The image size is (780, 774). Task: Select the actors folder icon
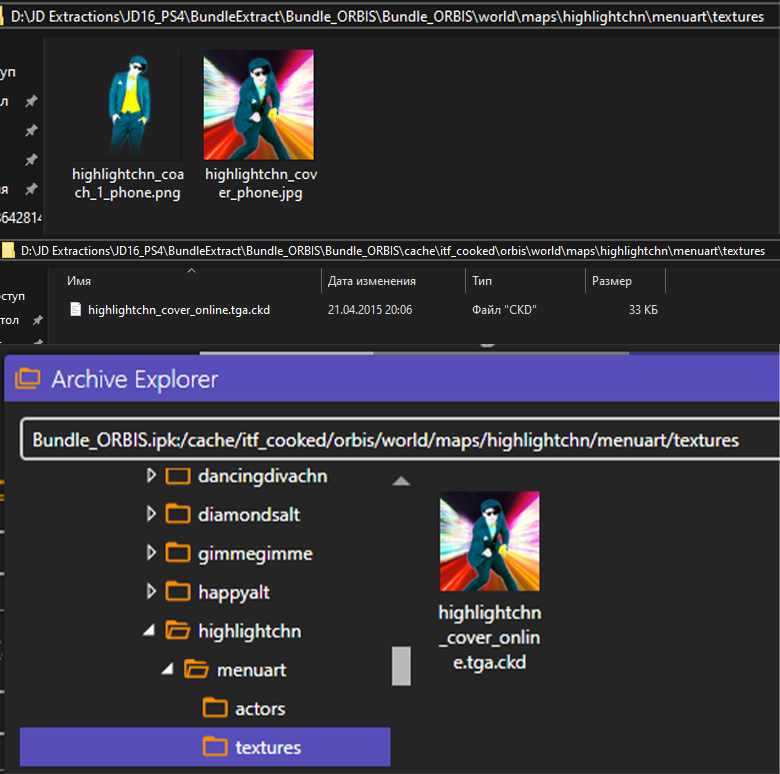click(215, 708)
